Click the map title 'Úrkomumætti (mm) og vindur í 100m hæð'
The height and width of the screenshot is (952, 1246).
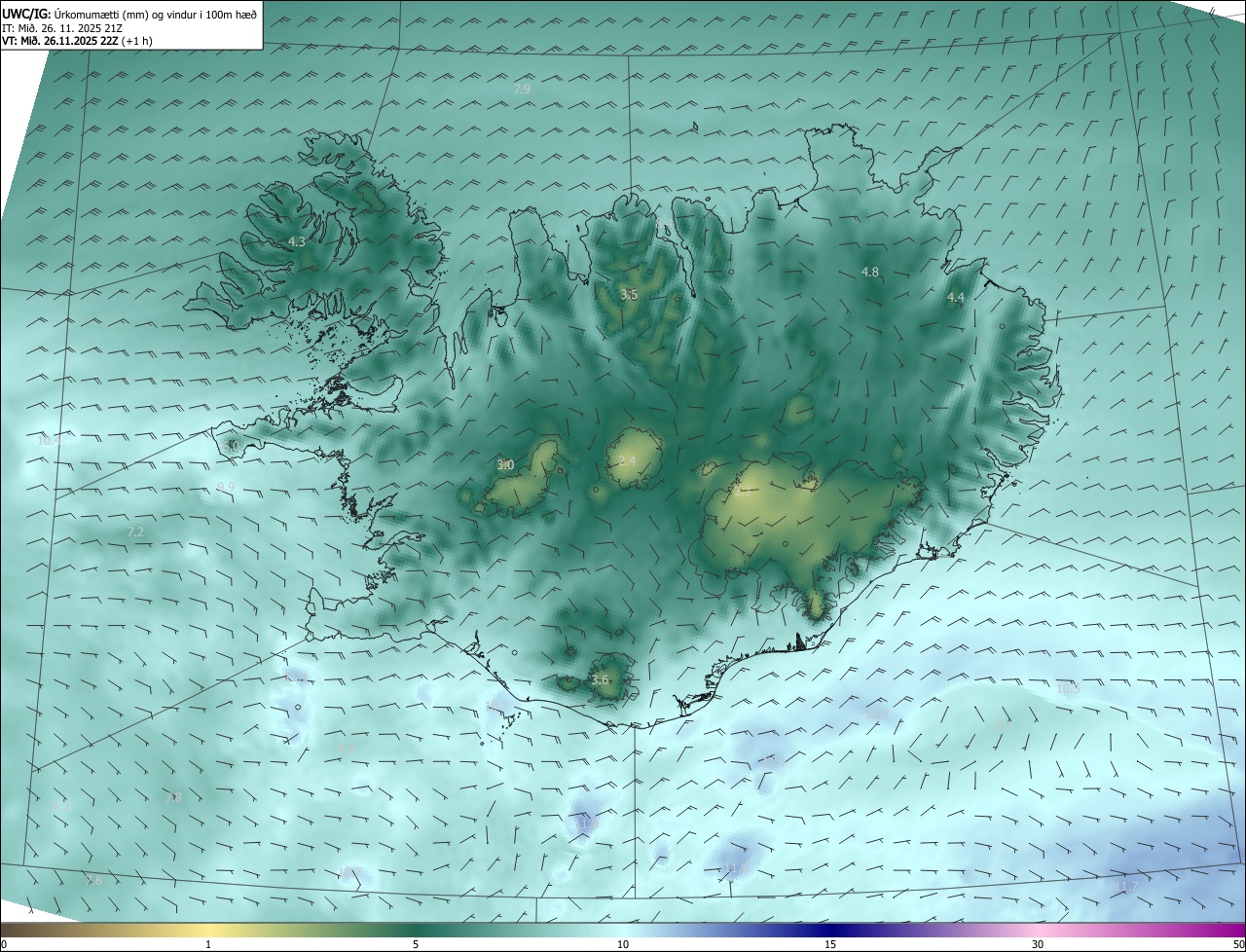(x=154, y=14)
